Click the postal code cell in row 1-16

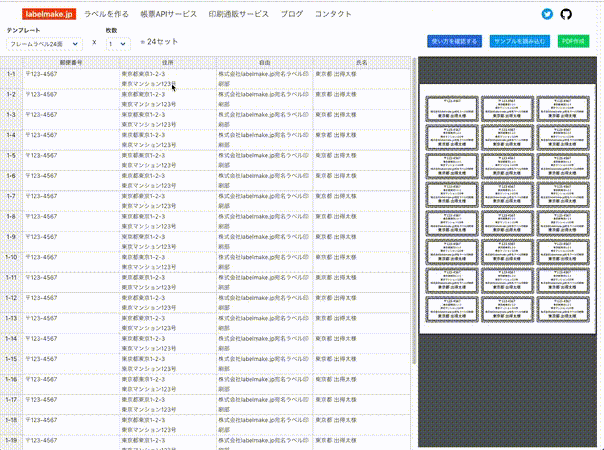point(71,384)
